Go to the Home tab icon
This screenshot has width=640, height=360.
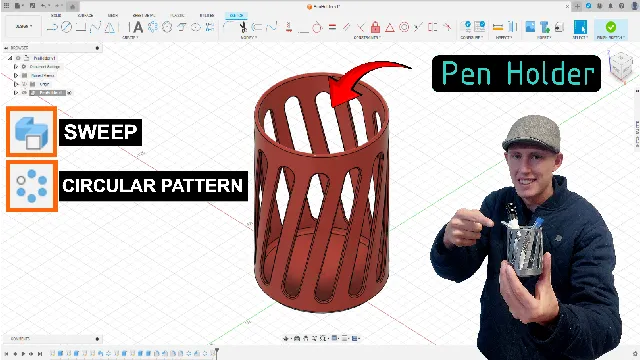(72, 6)
